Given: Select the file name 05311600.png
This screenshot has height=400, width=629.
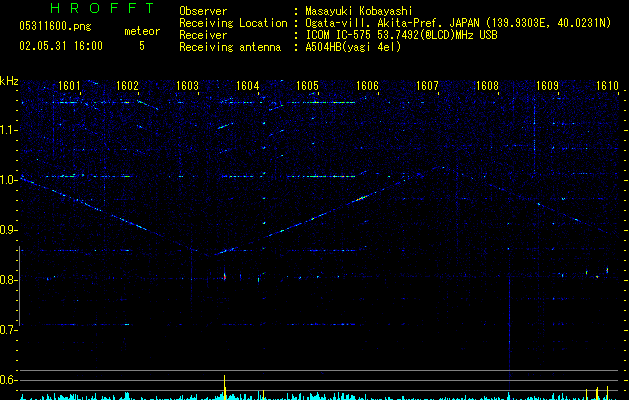Looking at the screenshot, I should pyautogui.click(x=55, y=26).
